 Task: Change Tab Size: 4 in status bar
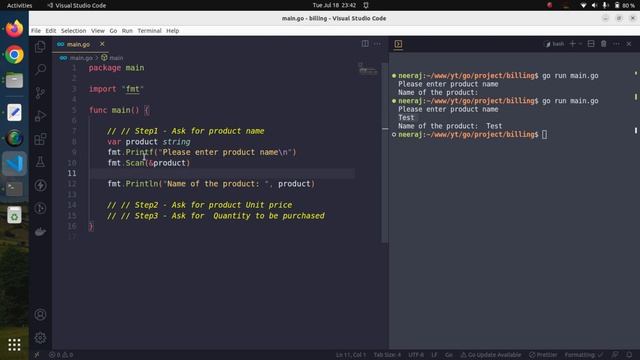coord(387,355)
